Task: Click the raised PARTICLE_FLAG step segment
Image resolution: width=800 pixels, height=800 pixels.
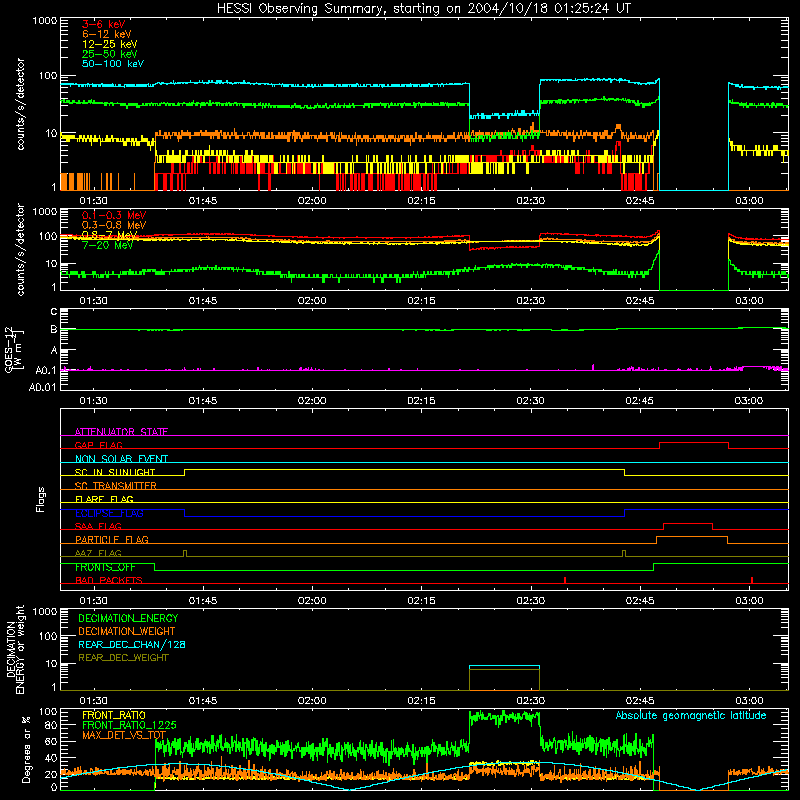Action: tap(692, 537)
